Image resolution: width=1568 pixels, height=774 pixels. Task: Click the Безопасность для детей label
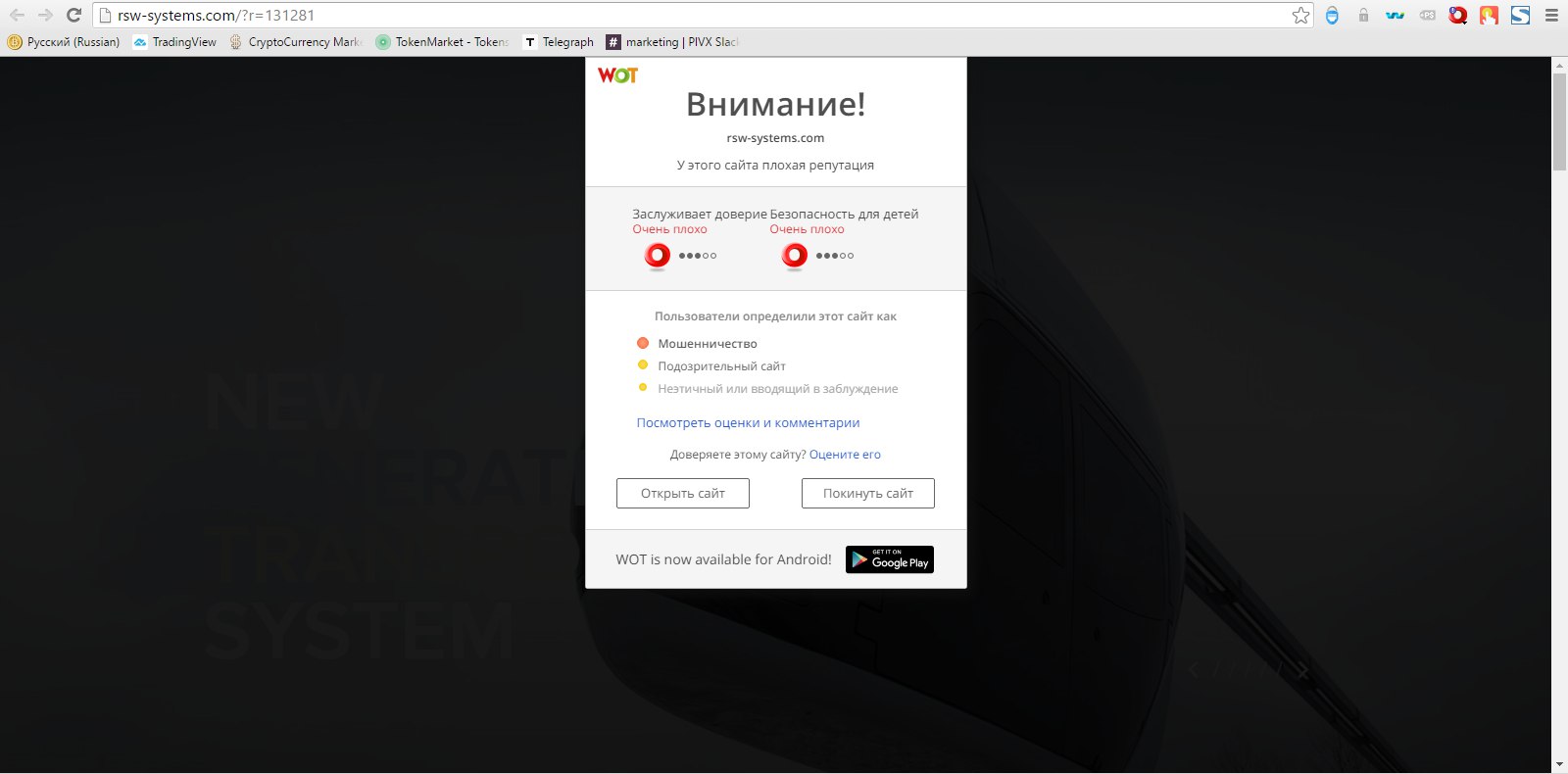tap(844, 214)
